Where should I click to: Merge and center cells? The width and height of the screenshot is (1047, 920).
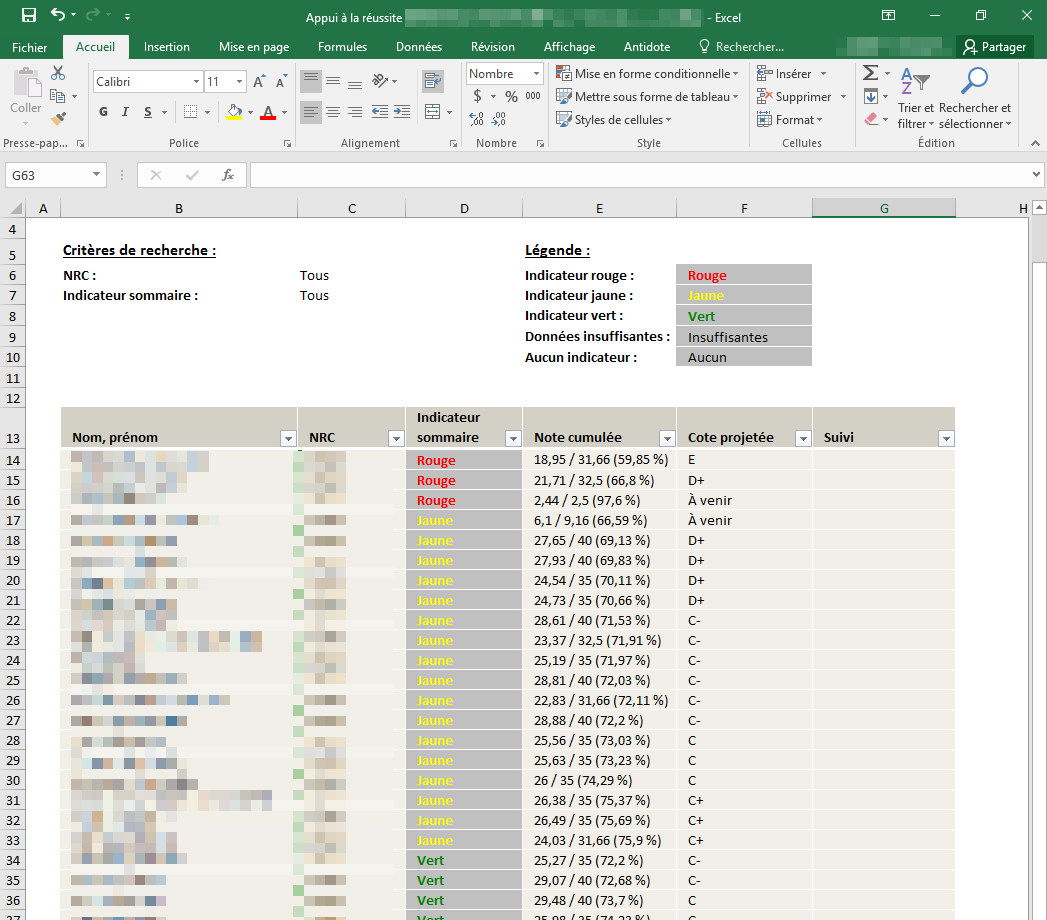pyautogui.click(x=433, y=111)
